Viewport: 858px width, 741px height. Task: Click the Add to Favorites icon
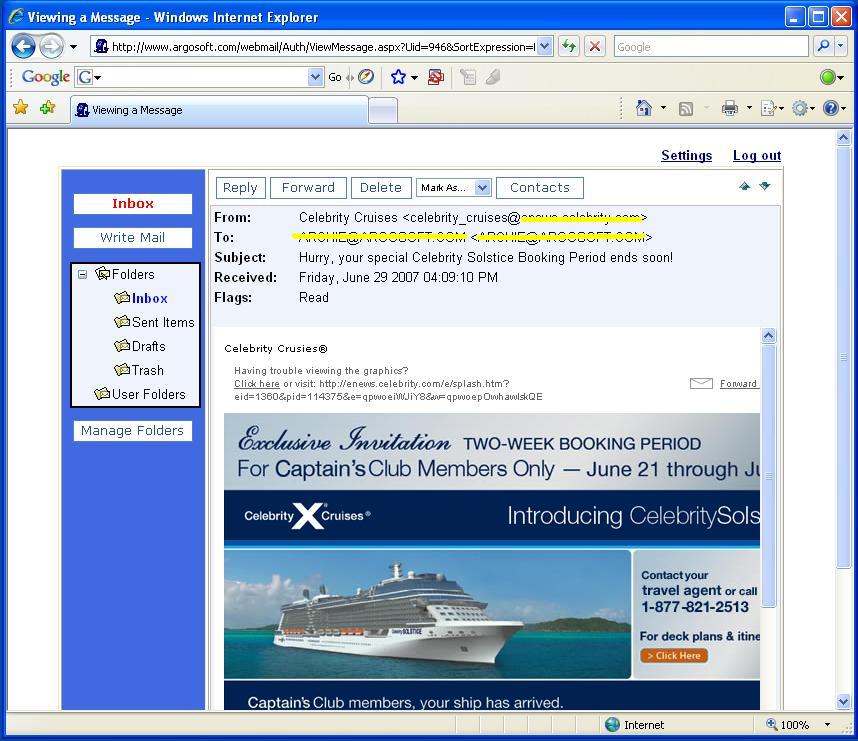coord(48,107)
